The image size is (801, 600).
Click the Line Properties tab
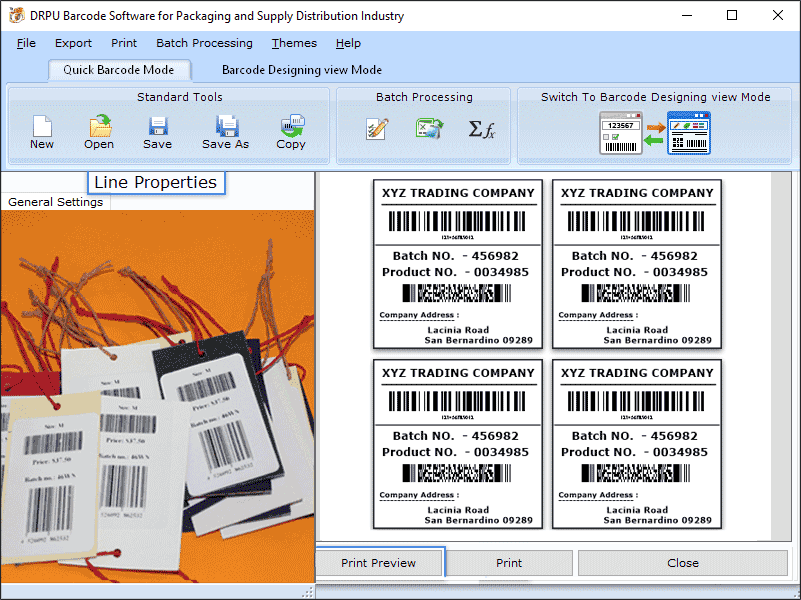pyautogui.click(x=156, y=182)
